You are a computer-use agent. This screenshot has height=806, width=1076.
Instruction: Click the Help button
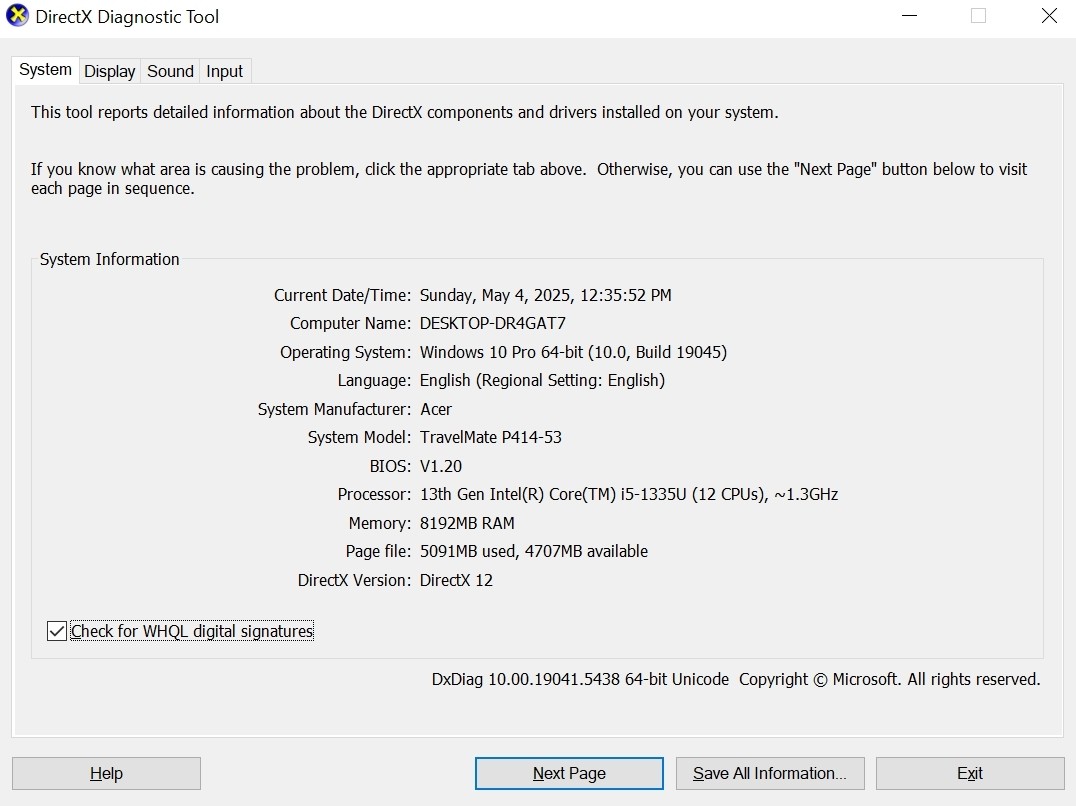[x=105, y=773]
